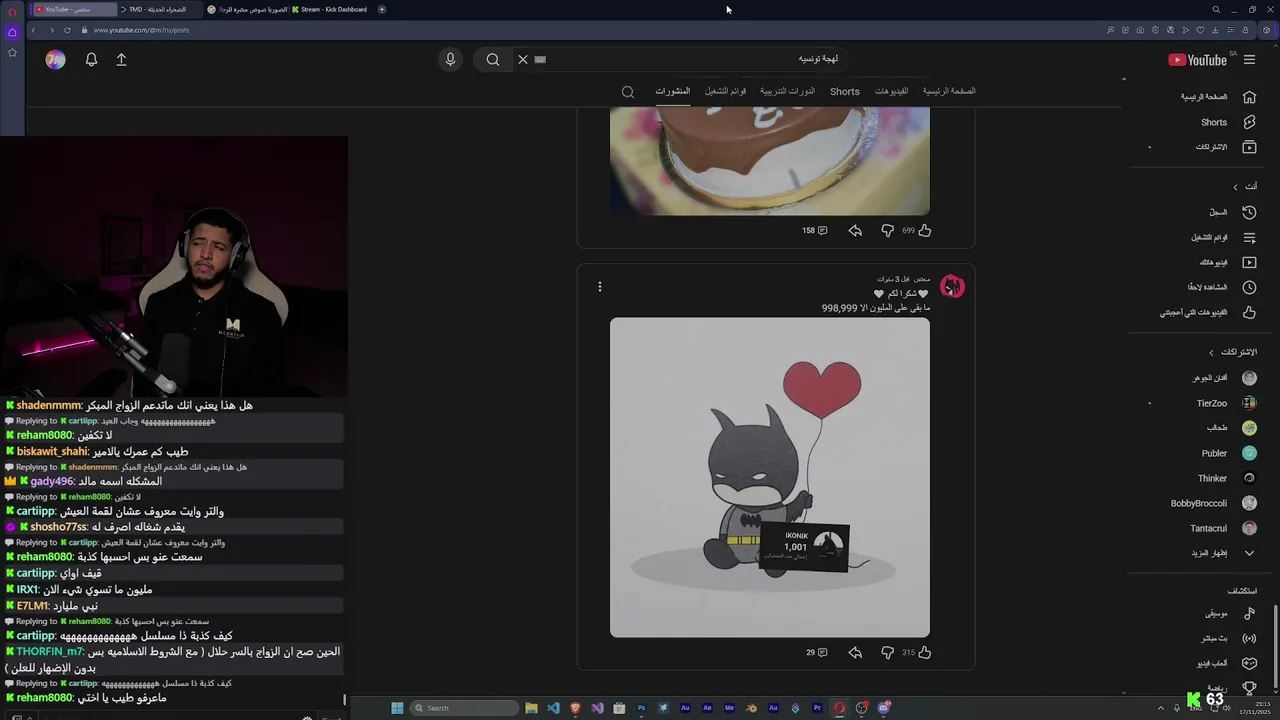The image size is (1280, 720).
Task: Like the cake post with 699 likes
Action: coord(924,231)
